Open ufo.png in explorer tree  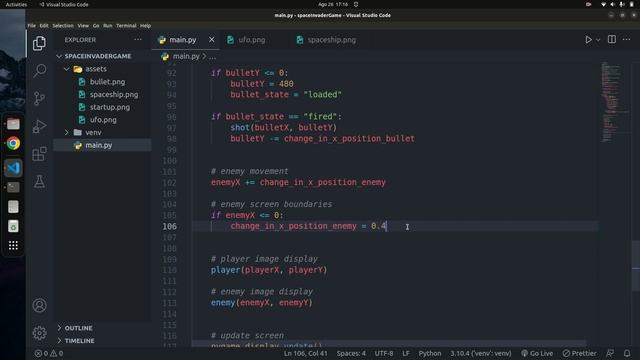103,120
